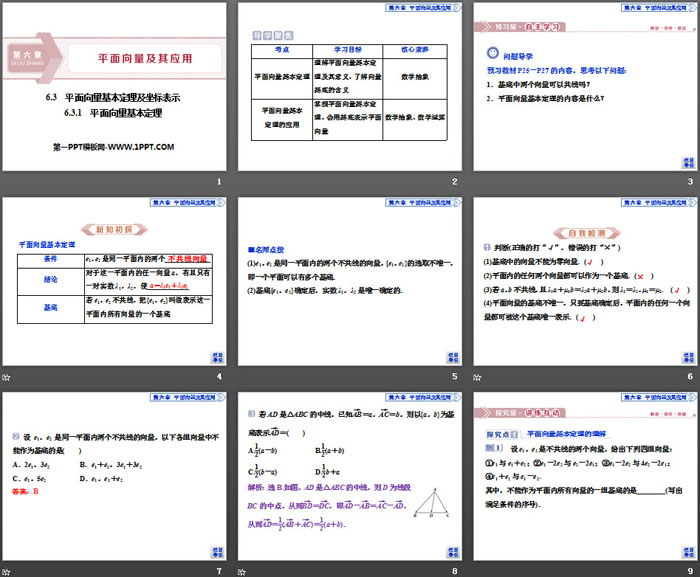Click slide number 8 label
Screen dimensions: 700x577
(x=454, y=571)
